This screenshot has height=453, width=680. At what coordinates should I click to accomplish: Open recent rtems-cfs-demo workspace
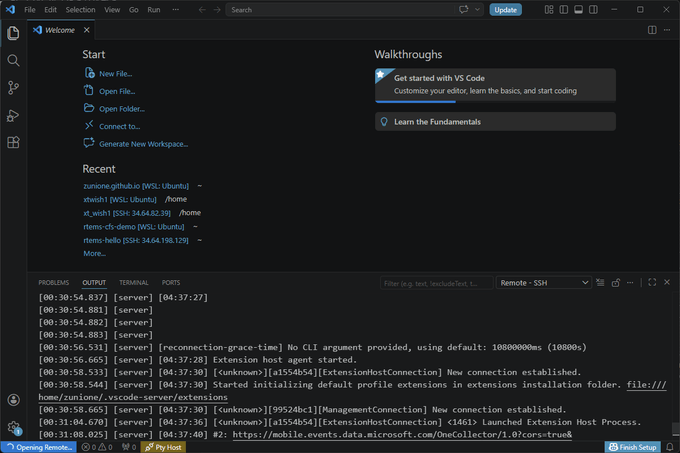(x=134, y=227)
